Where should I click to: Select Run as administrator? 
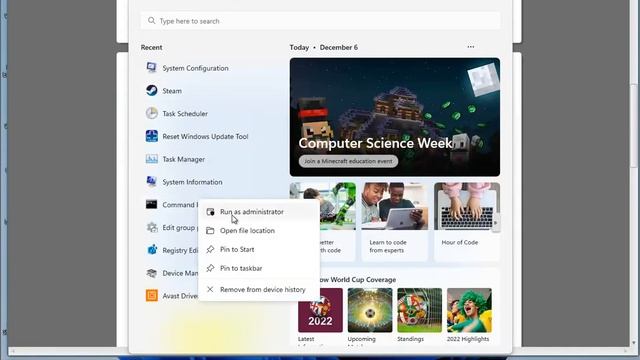258,212
